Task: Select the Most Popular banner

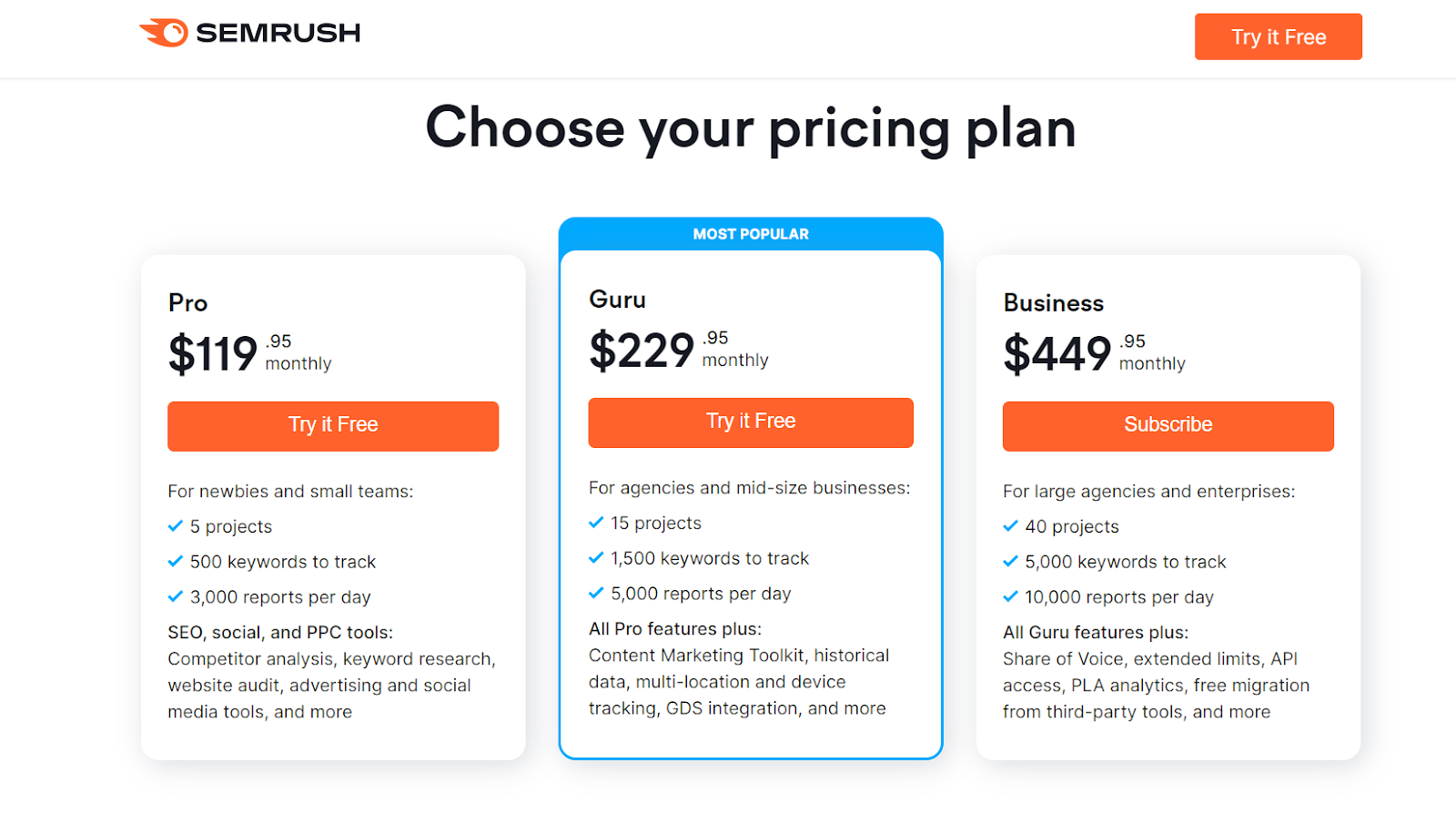Action: [x=751, y=234]
